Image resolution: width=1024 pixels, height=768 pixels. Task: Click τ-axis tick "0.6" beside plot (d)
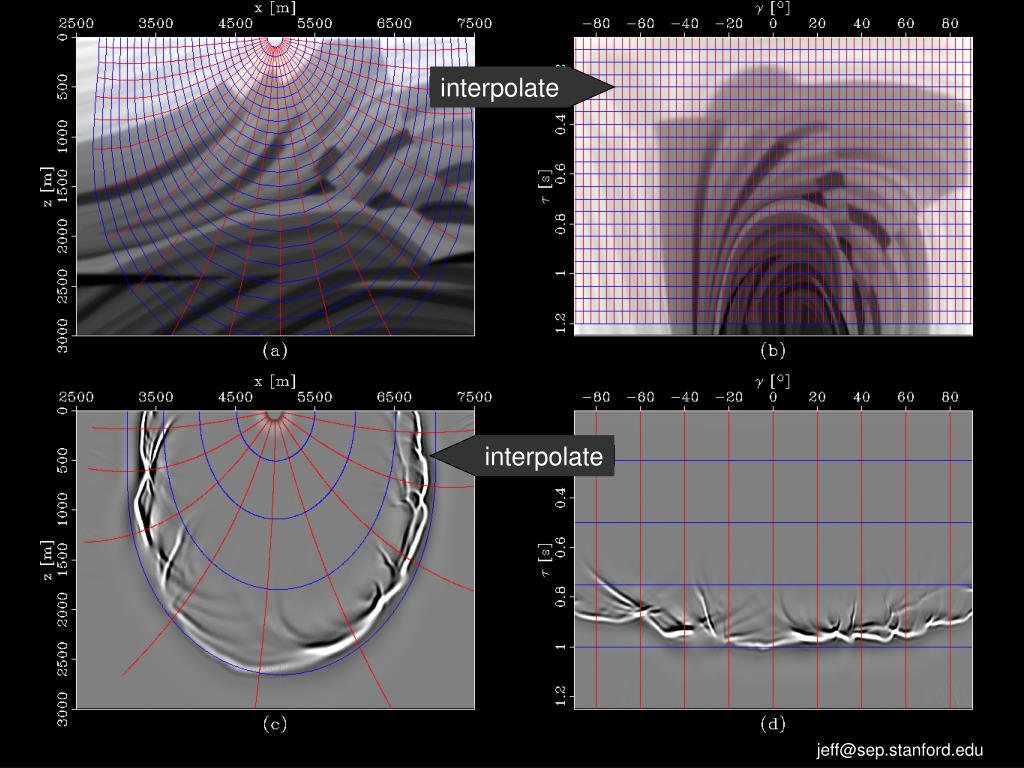[x=560, y=547]
